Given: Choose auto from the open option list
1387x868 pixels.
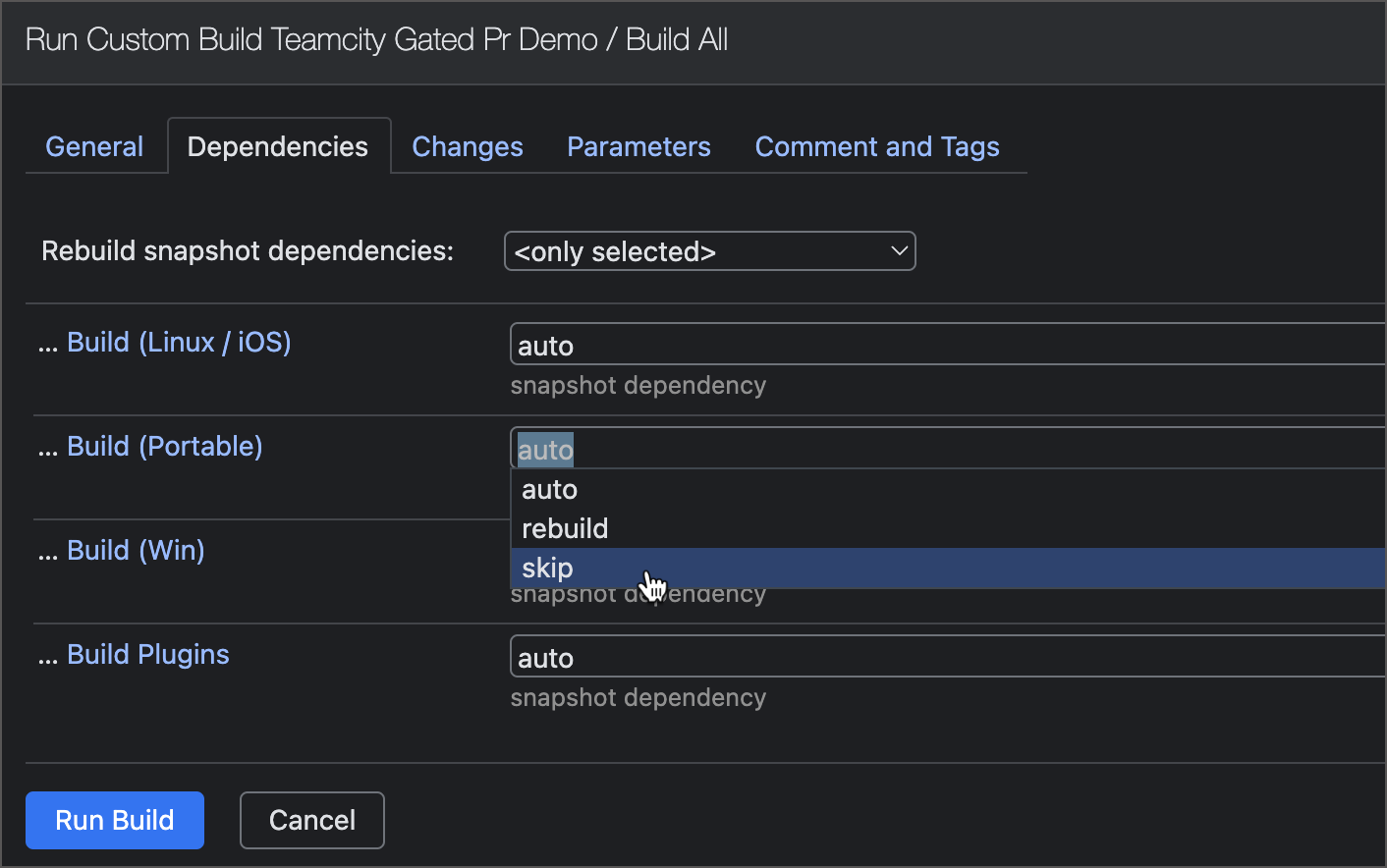Looking at the screenshot, I should pyautogui.click(x=550, y=489).
